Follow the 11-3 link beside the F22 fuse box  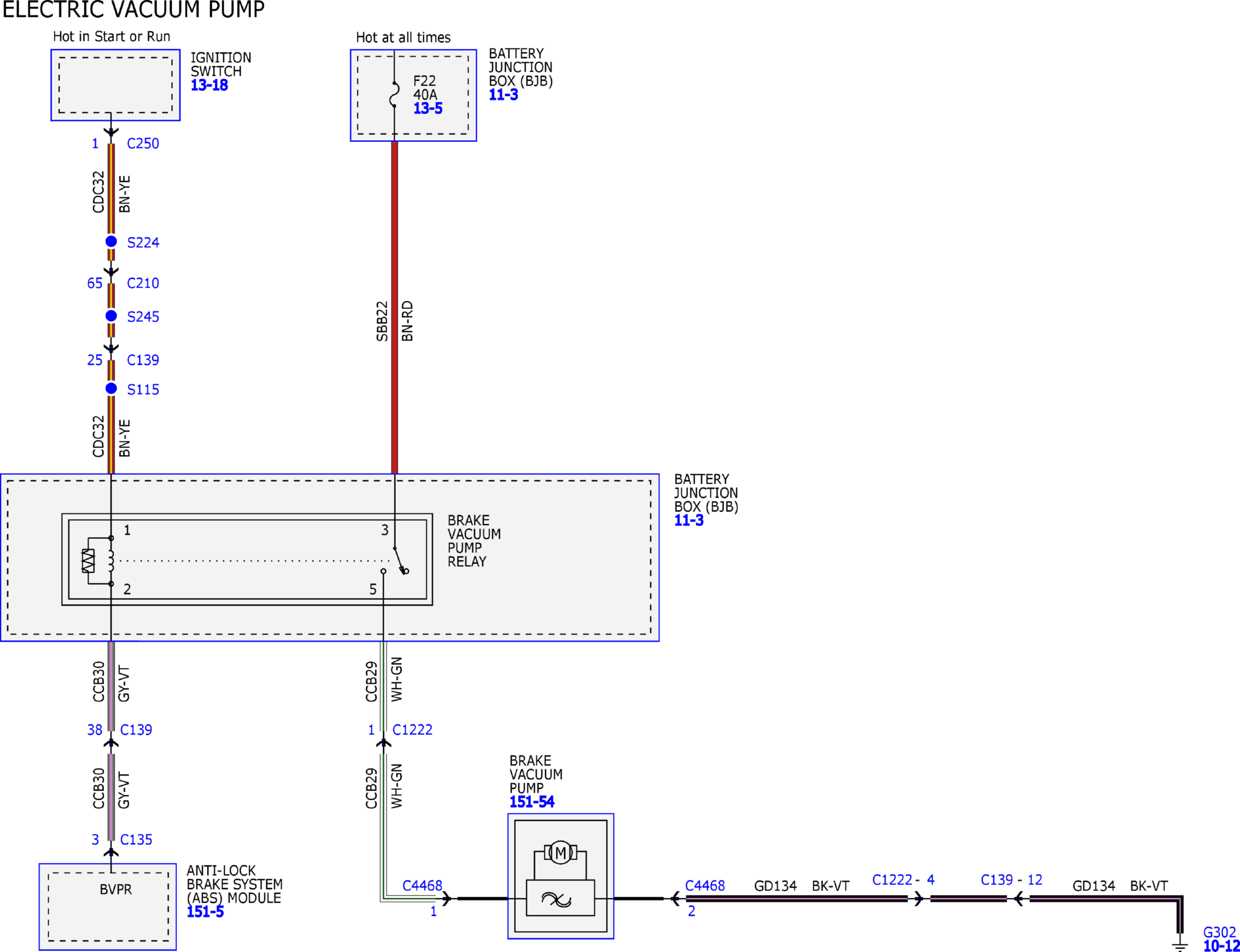(503, 95)
